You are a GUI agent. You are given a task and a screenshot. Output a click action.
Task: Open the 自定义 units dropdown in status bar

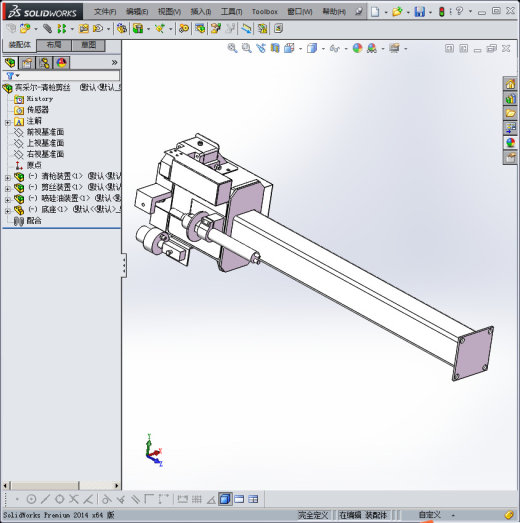[x=453, y=516]
